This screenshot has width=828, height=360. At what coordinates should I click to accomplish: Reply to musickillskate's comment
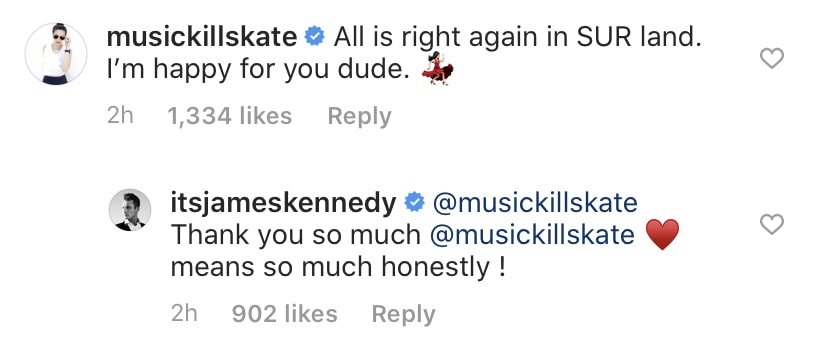click(x=360, y=117)
